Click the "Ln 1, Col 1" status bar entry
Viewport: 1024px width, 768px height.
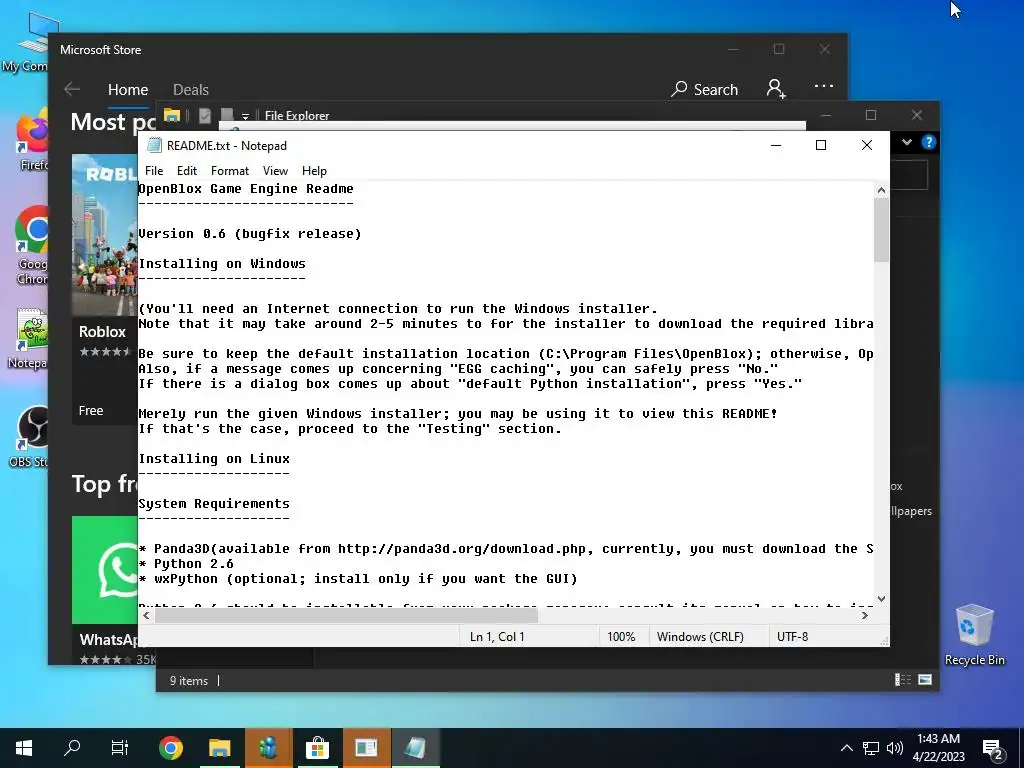[x=497, y=637]
